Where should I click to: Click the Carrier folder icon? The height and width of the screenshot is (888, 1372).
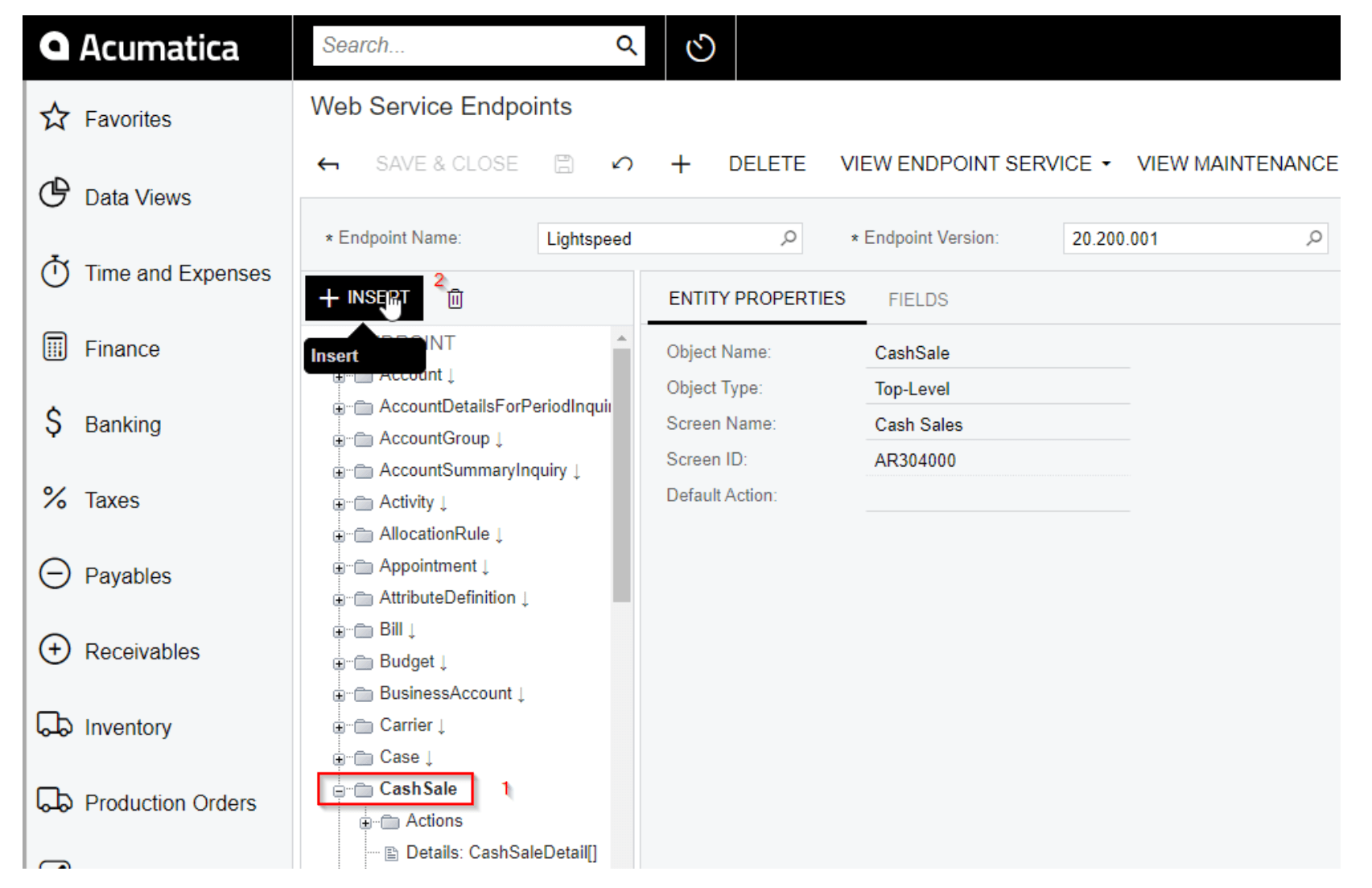(x=364, y=726)
